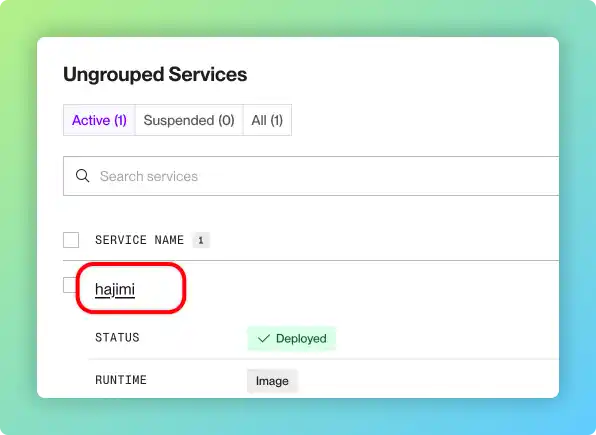Click the green Deployed status badge
The image size is (596, 435).
[292, 338]
